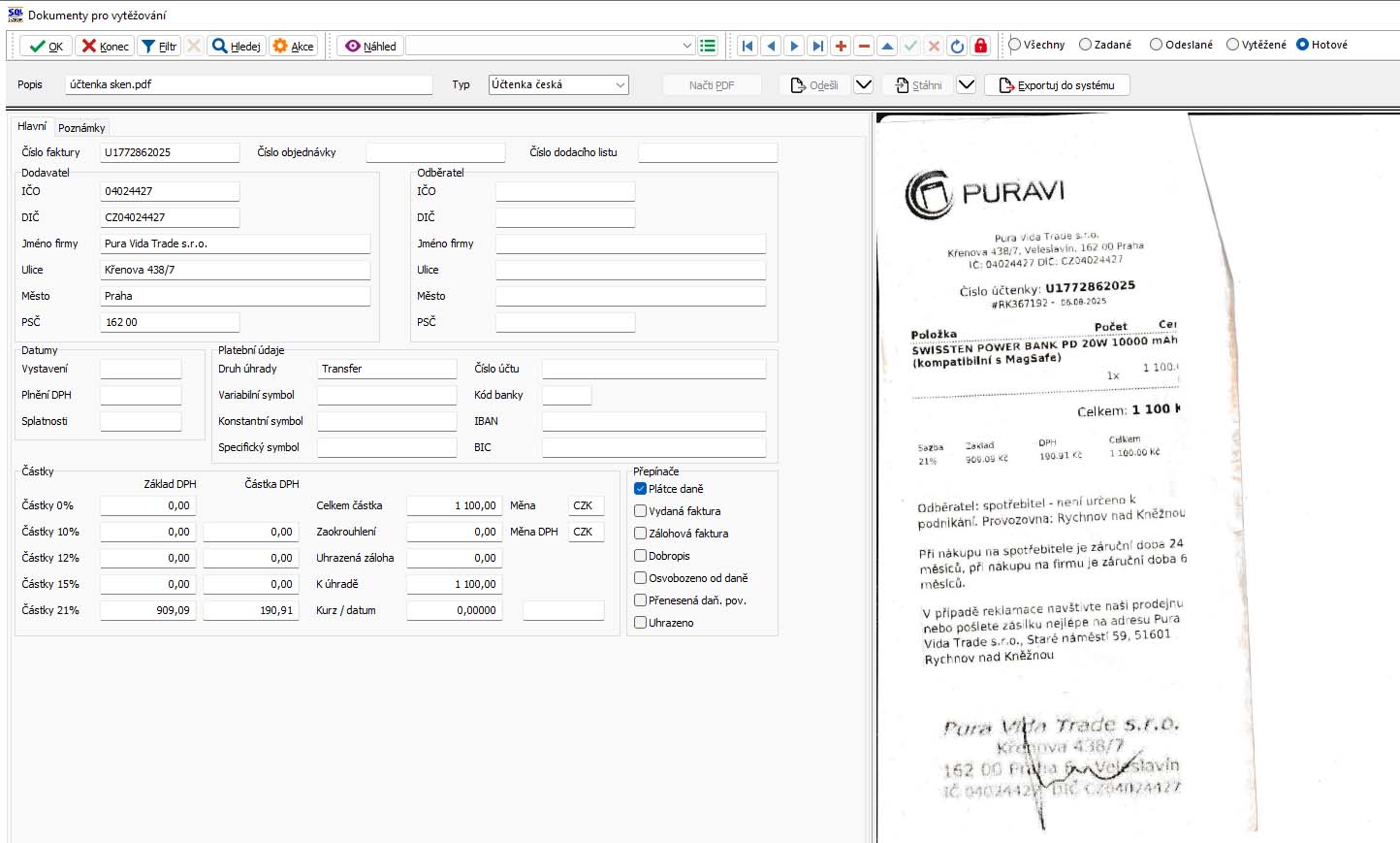The image size is (1400, 843).
Task: Switch to the Poznámky tab
Action: click(81, 128)
